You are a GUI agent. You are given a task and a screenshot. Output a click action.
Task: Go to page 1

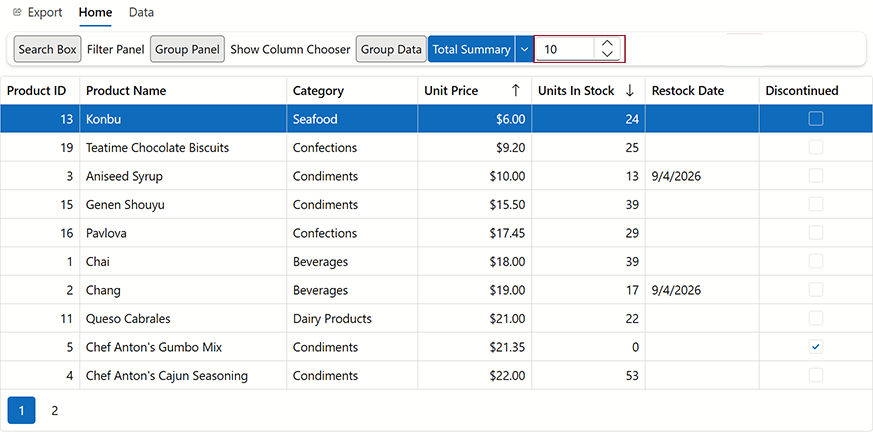click(22, 411)
